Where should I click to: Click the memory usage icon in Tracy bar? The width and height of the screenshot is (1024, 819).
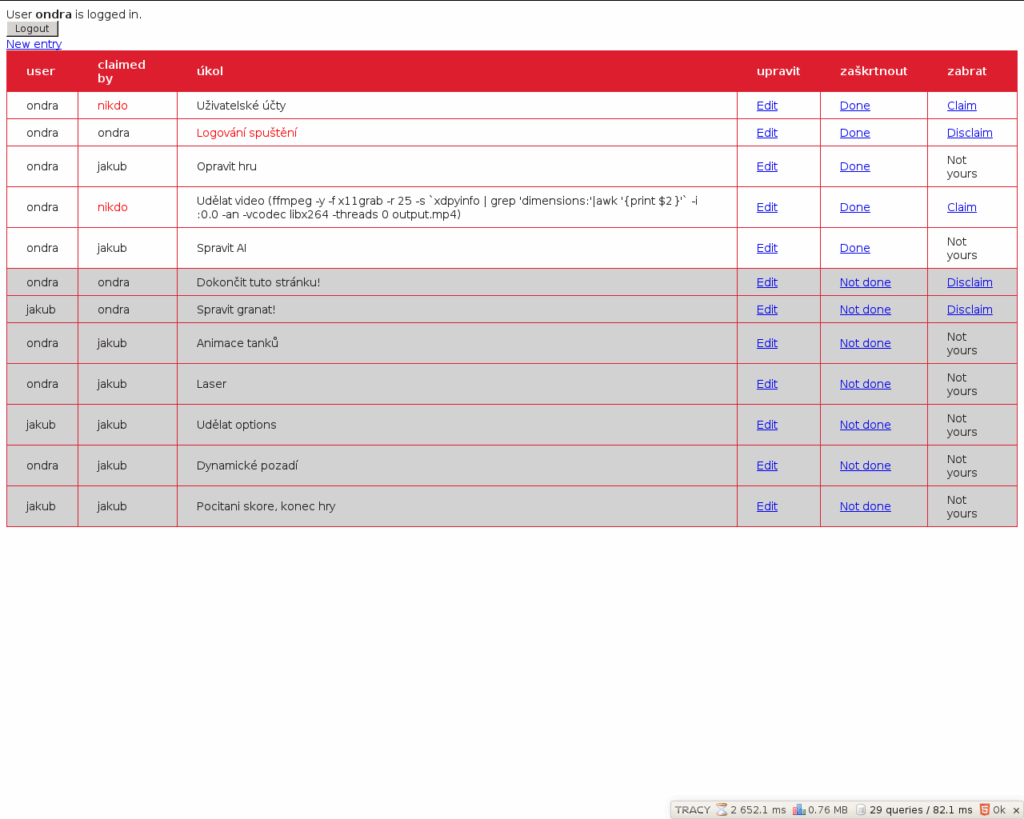[799, 810]
